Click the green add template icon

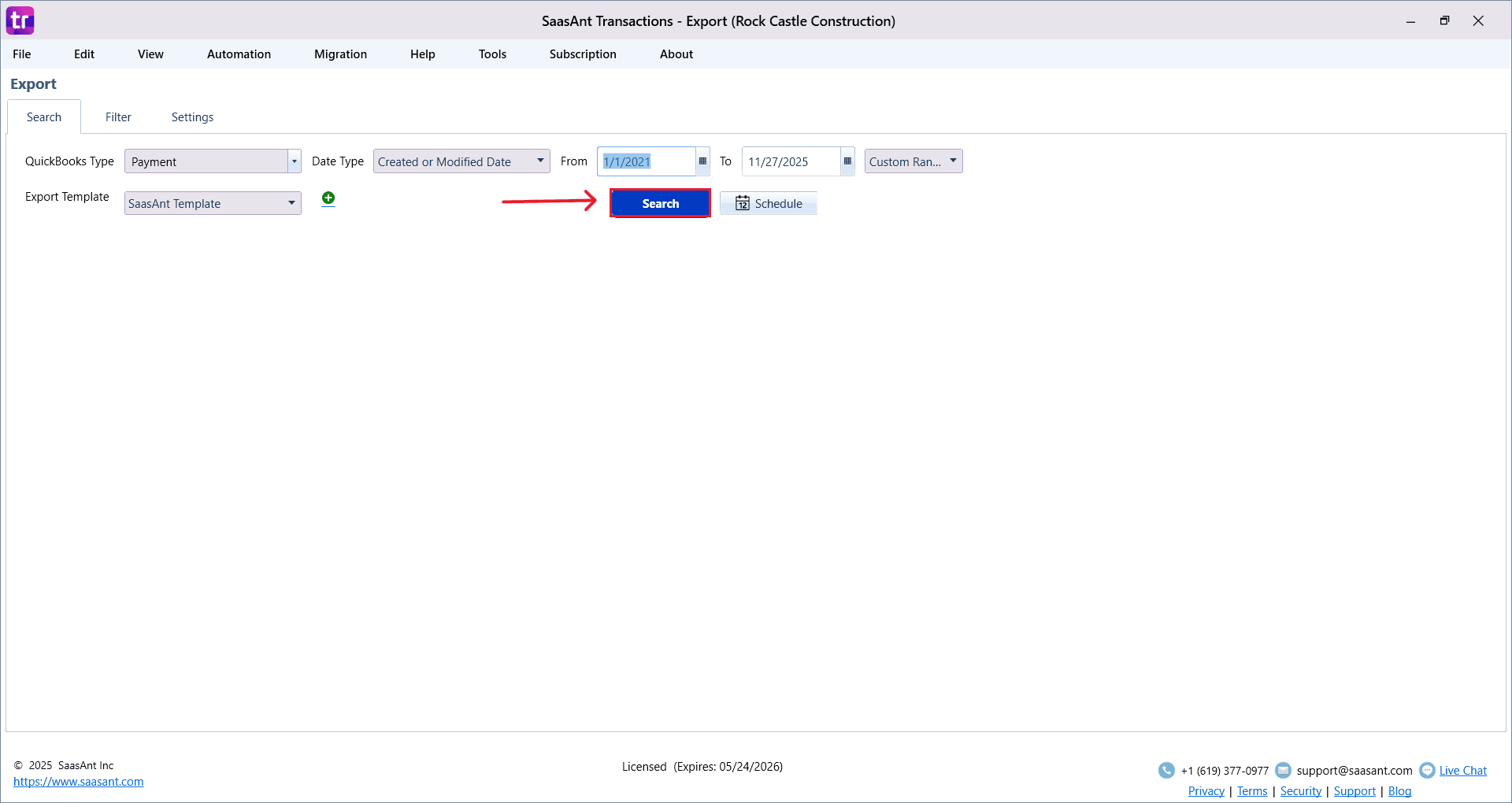tap(328, 198)
